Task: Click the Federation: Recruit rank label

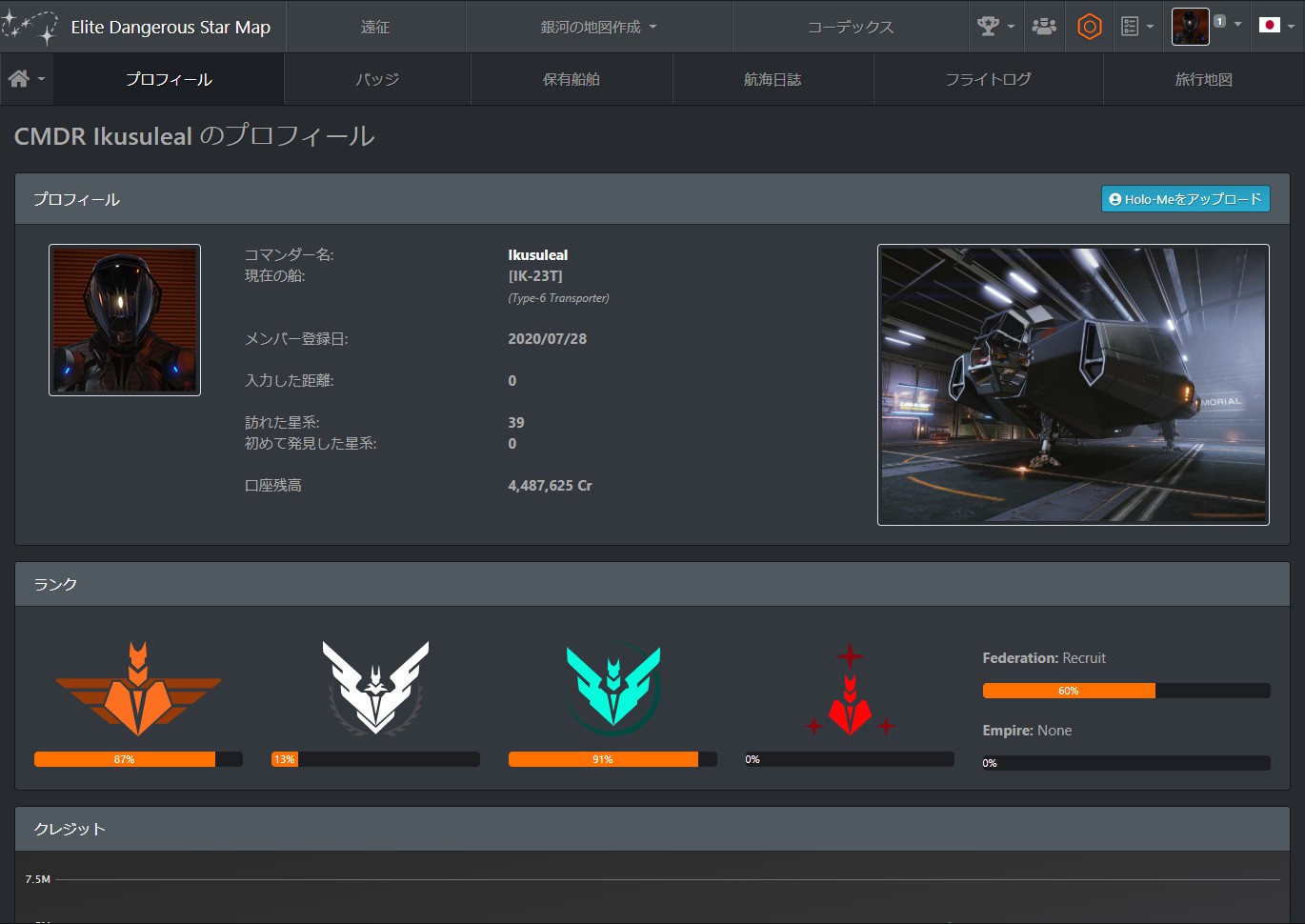Action: pyautogui.click(x=1044, y=657)
